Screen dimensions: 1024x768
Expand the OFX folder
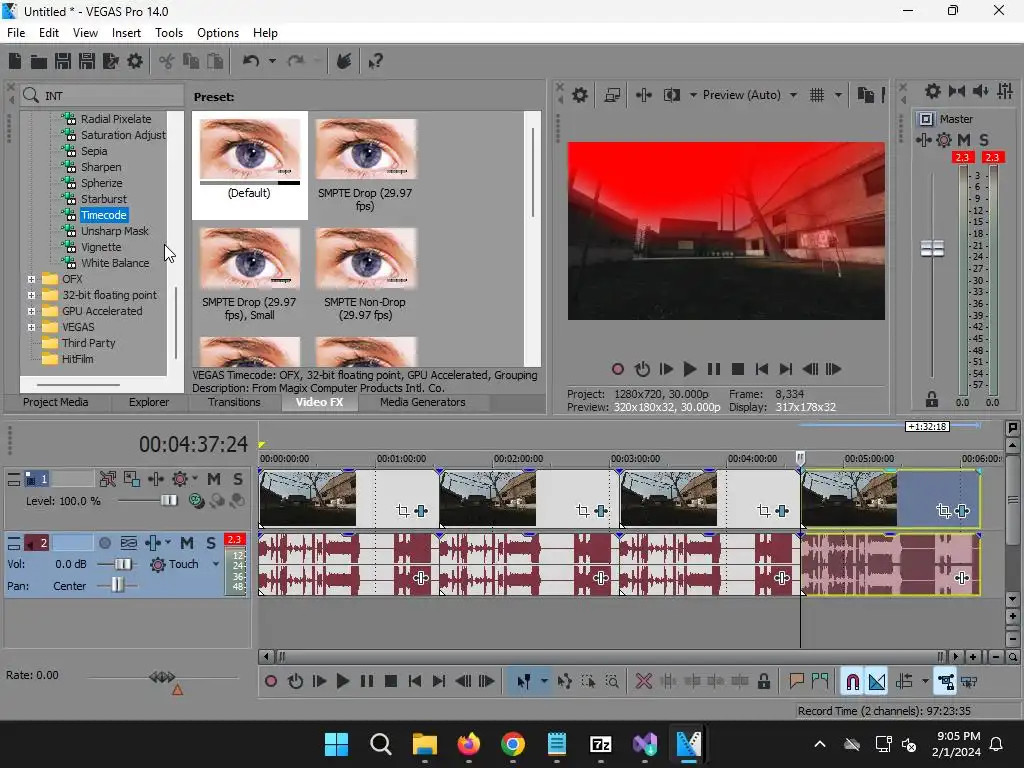[31, 280]
